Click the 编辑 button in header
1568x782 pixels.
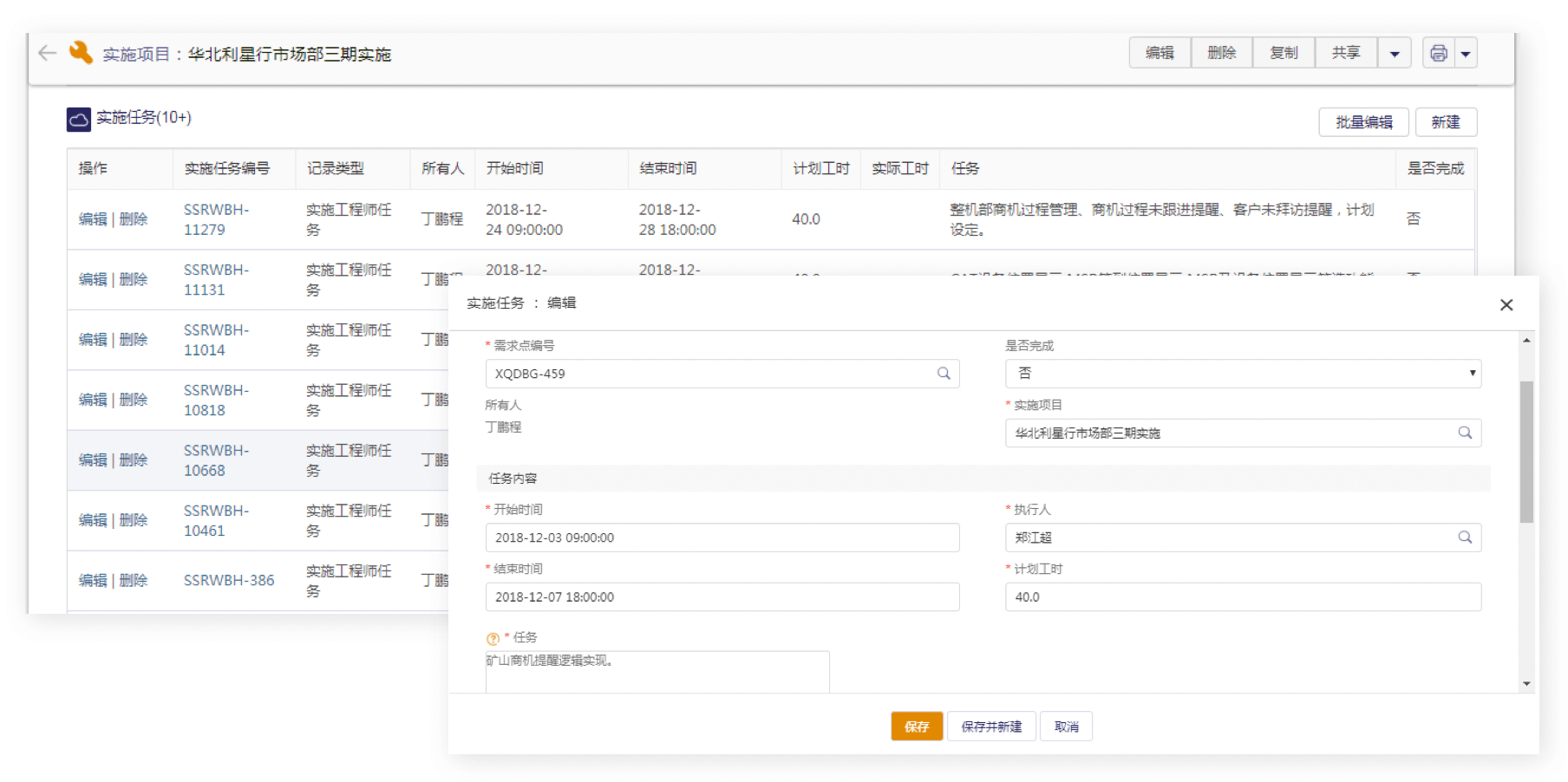pyautogui.click(x=1160, y=53)
